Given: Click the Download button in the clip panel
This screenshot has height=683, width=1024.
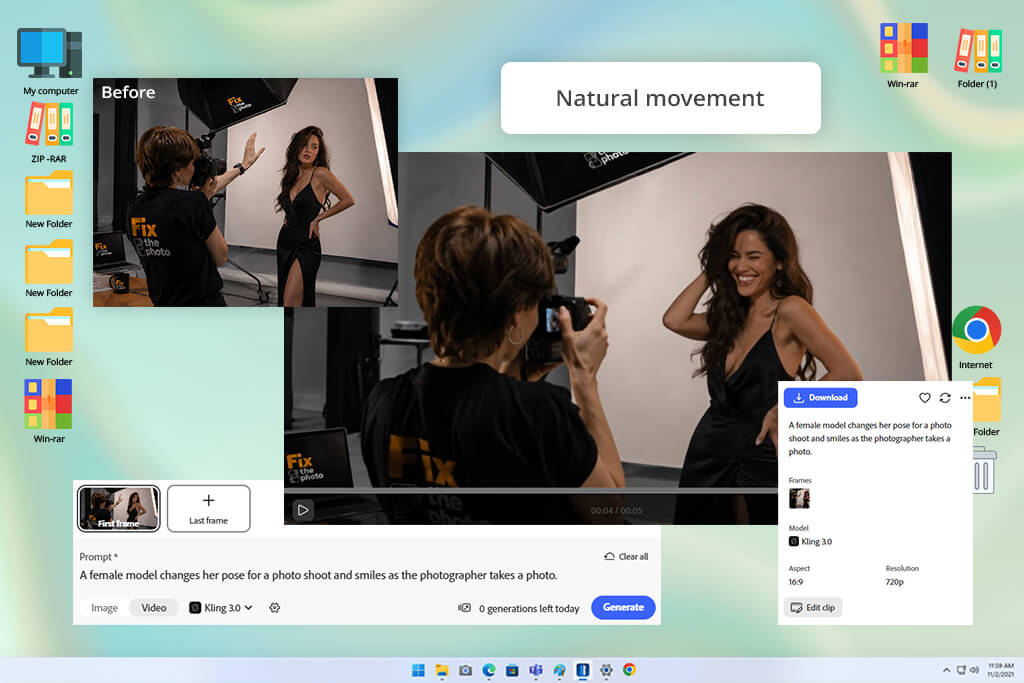Looking at the screenshot, I should click(x=820, y=398).
